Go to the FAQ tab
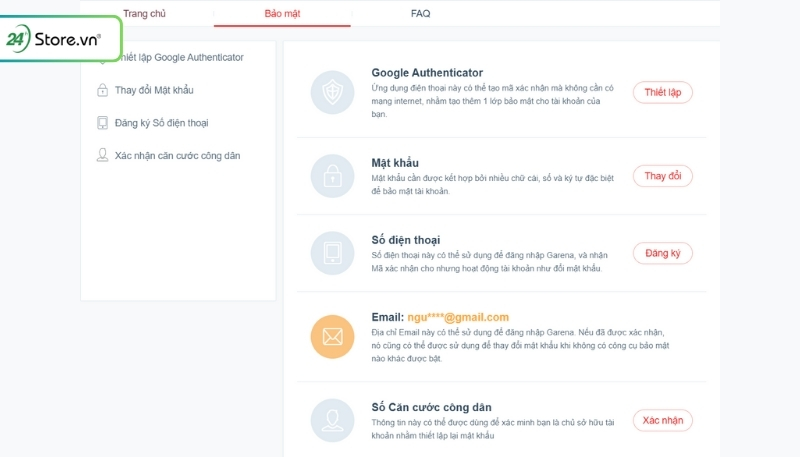Screen dimensions: 800x457 point(421,15)
